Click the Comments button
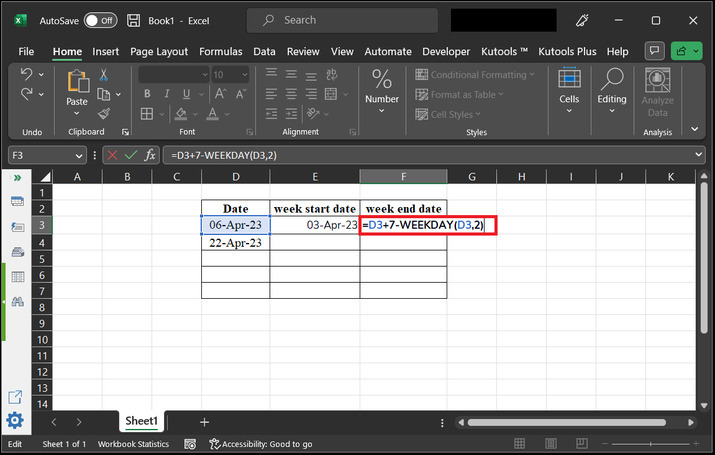The width and height of the screenshot is (715, 455). click(x=654, y=51)
